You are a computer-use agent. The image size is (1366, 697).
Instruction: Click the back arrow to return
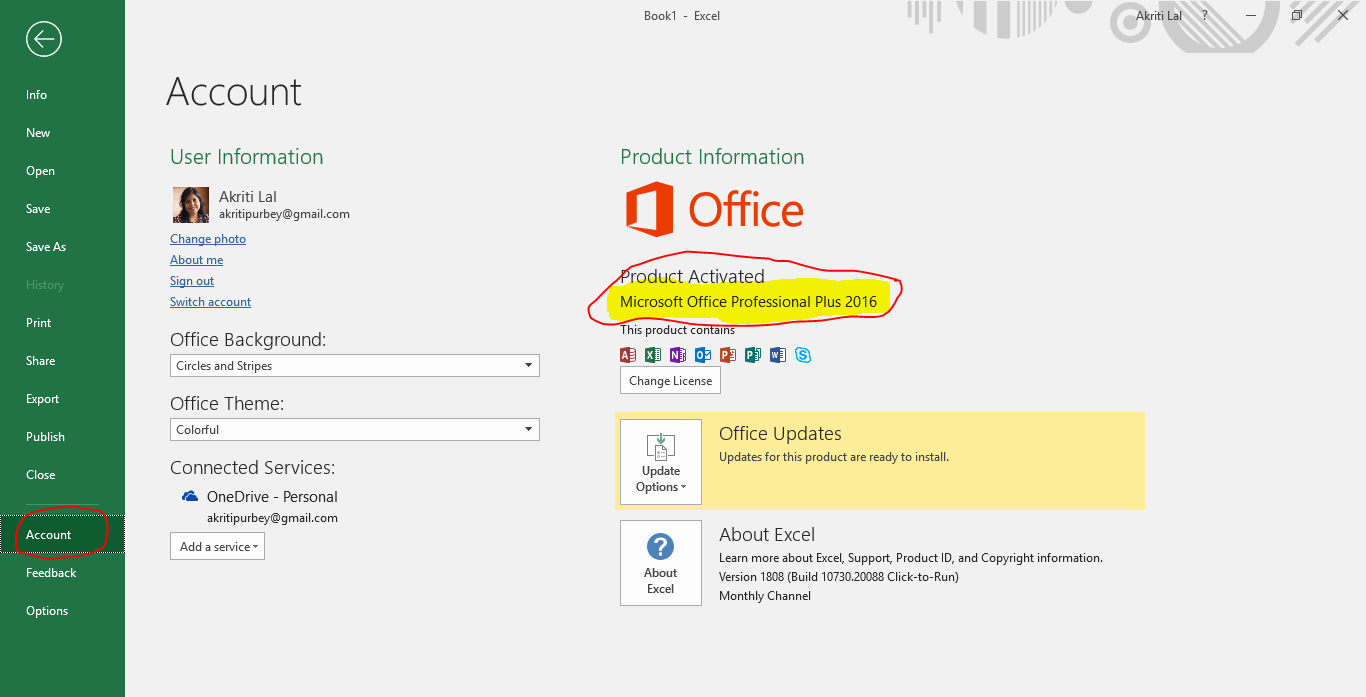(44, 39)
